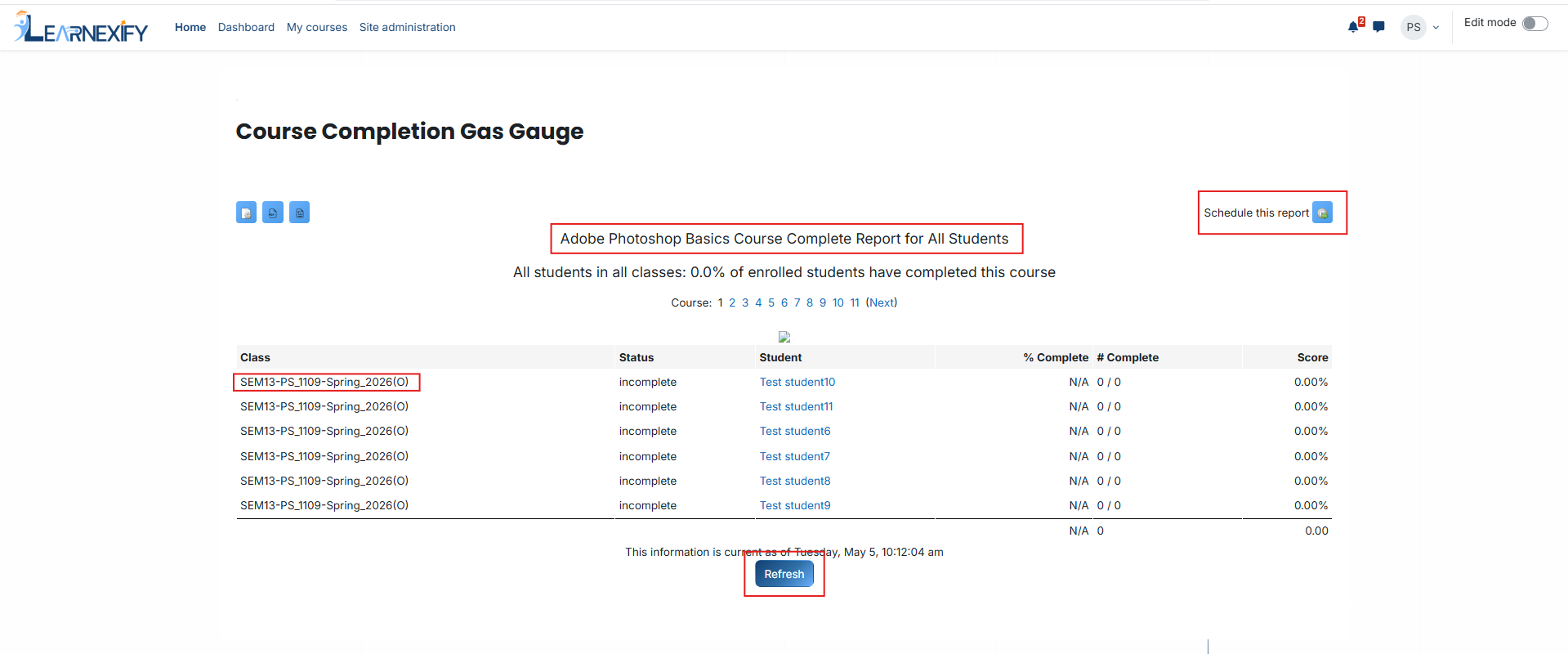Open the Dashboard menu item

point(246,27)
